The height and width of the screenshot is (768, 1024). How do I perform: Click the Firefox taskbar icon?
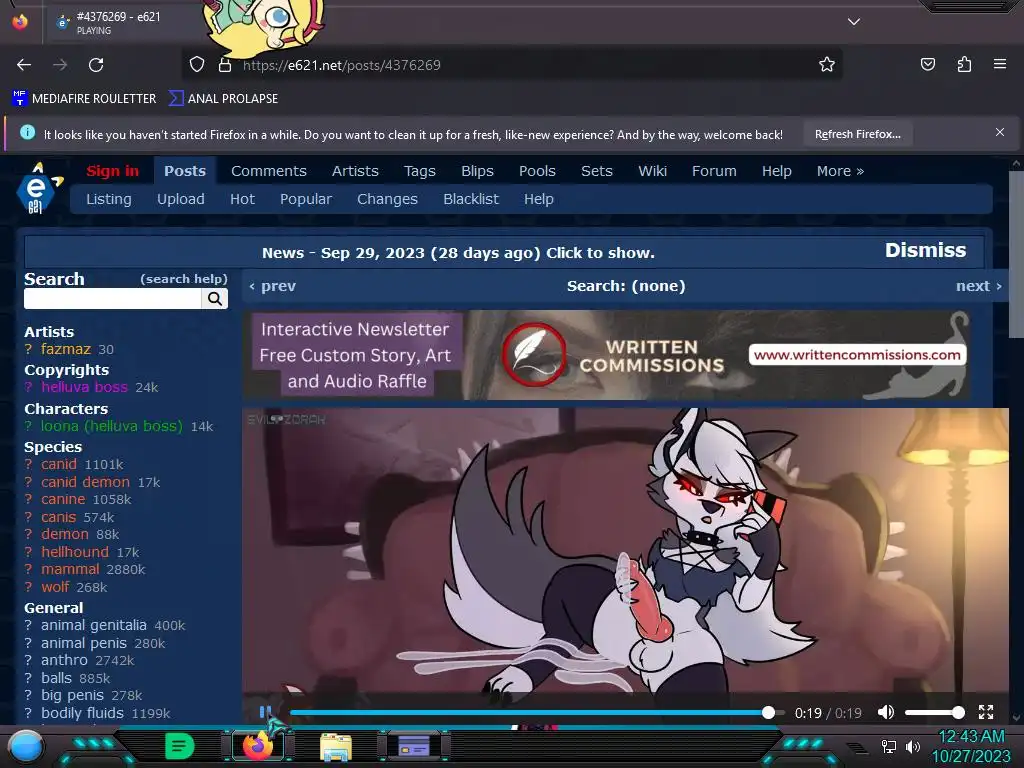click(257, 745)
